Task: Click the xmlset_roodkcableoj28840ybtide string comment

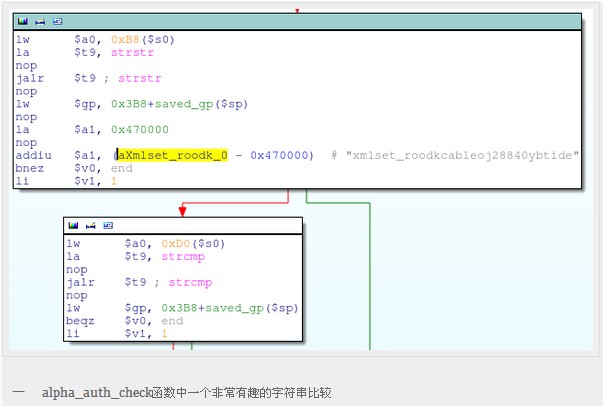Action: click(462, 155)
